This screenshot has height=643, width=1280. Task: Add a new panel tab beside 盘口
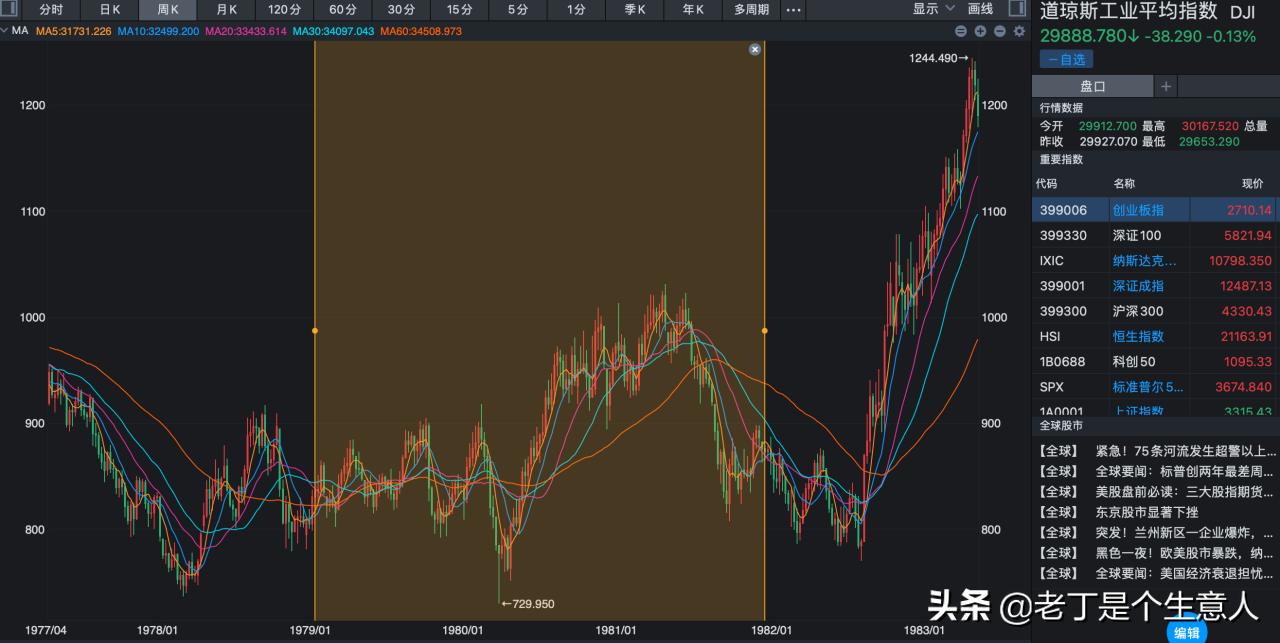point(1165,87)
